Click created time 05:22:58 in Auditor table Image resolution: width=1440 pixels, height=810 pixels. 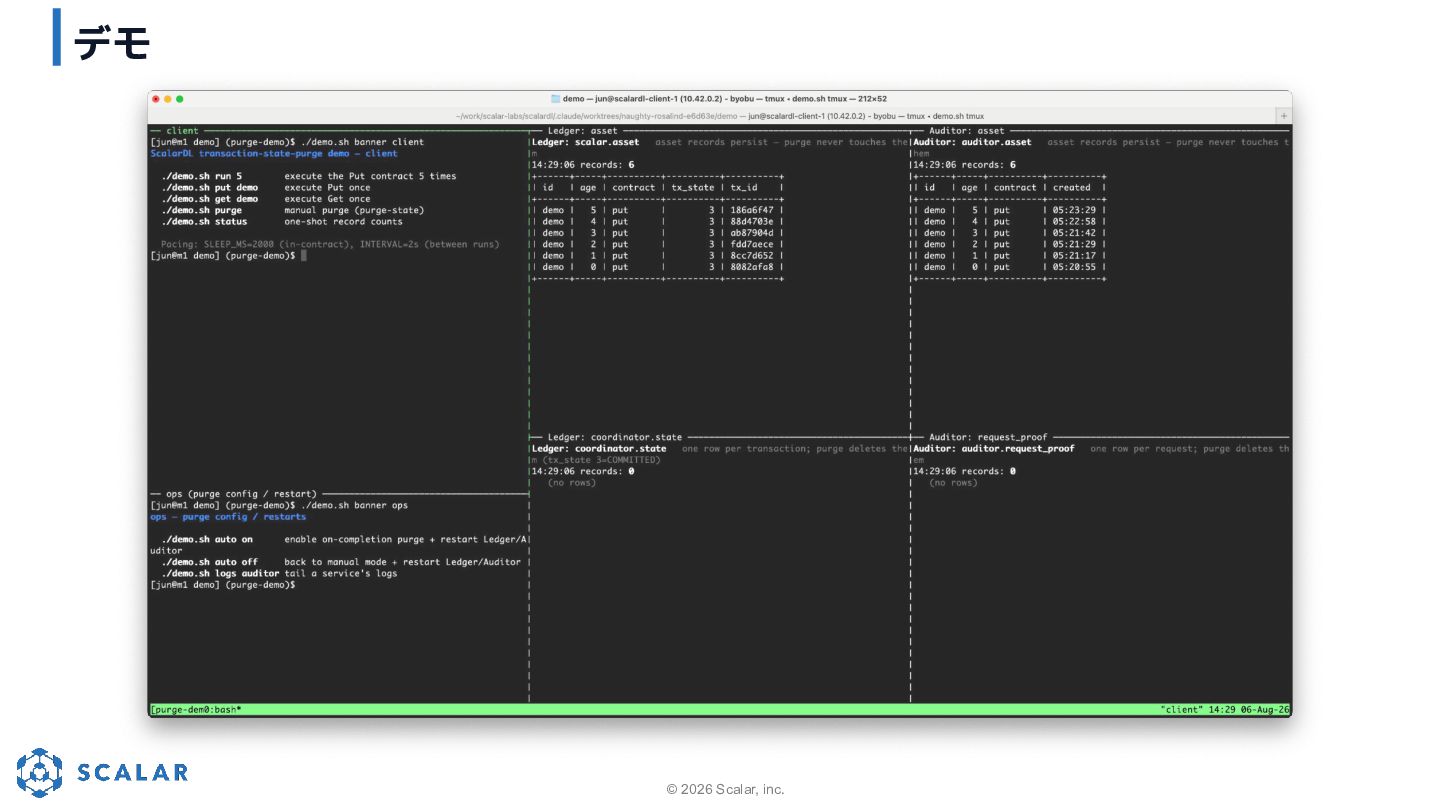pyautogui.click(x=1074, y=221)
